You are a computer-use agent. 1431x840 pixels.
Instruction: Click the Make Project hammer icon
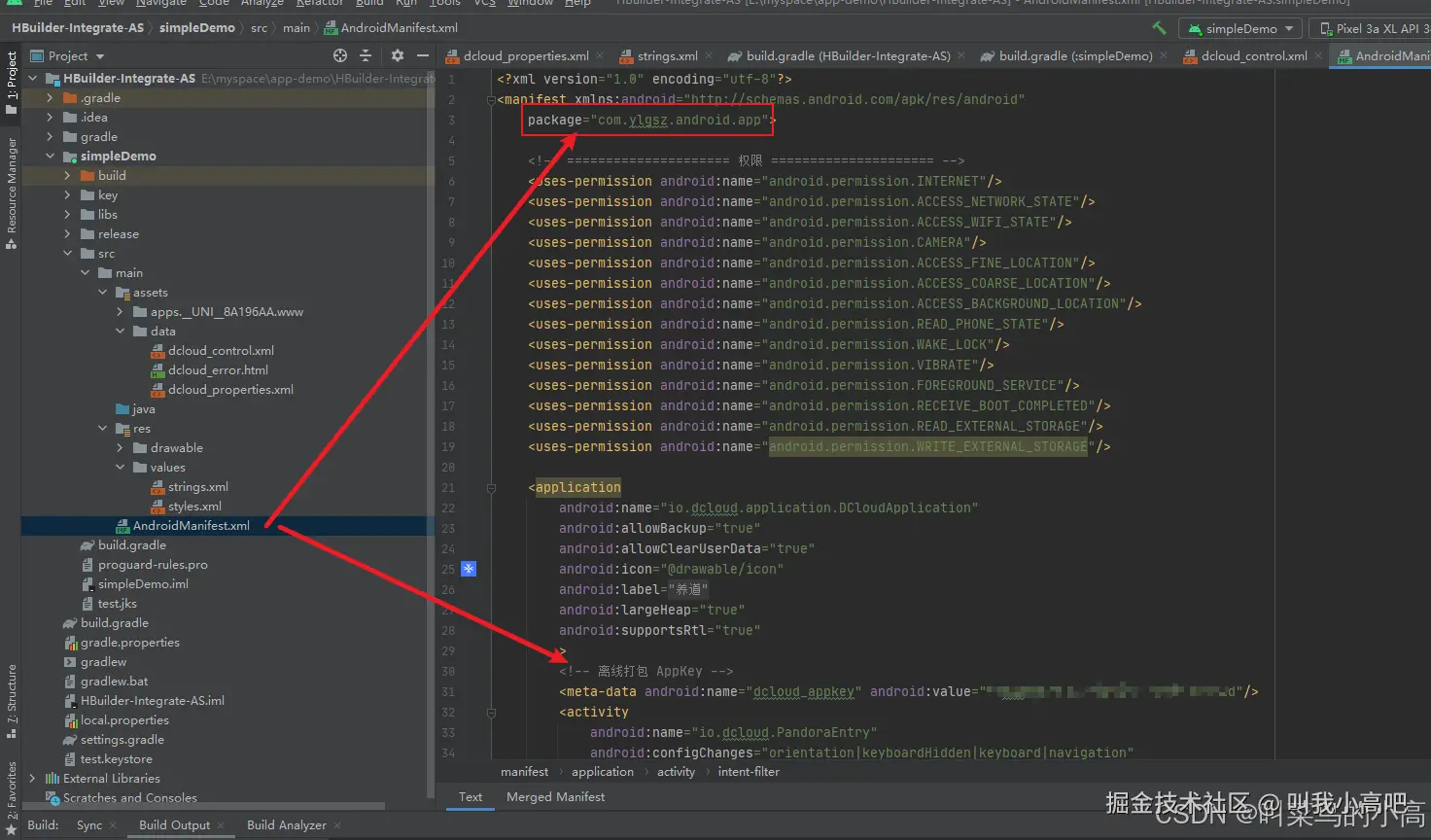coord(1159,28)
